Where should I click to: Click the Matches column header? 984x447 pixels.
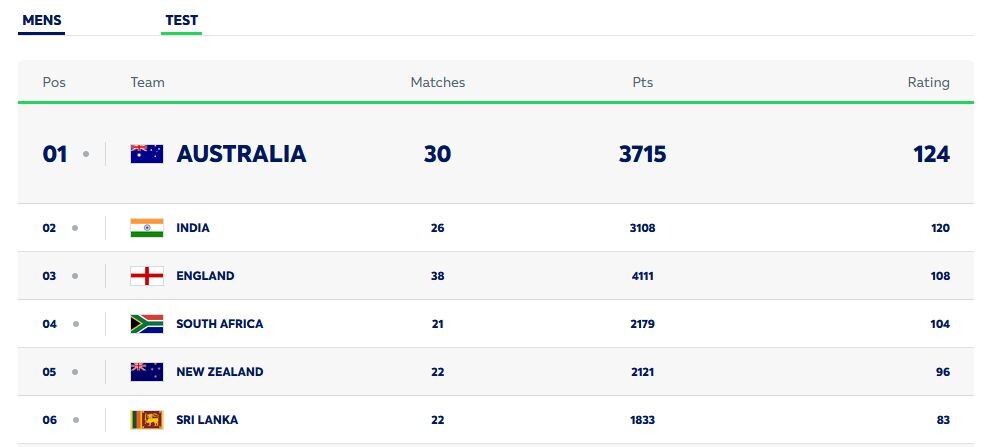[x=438, y=82]
